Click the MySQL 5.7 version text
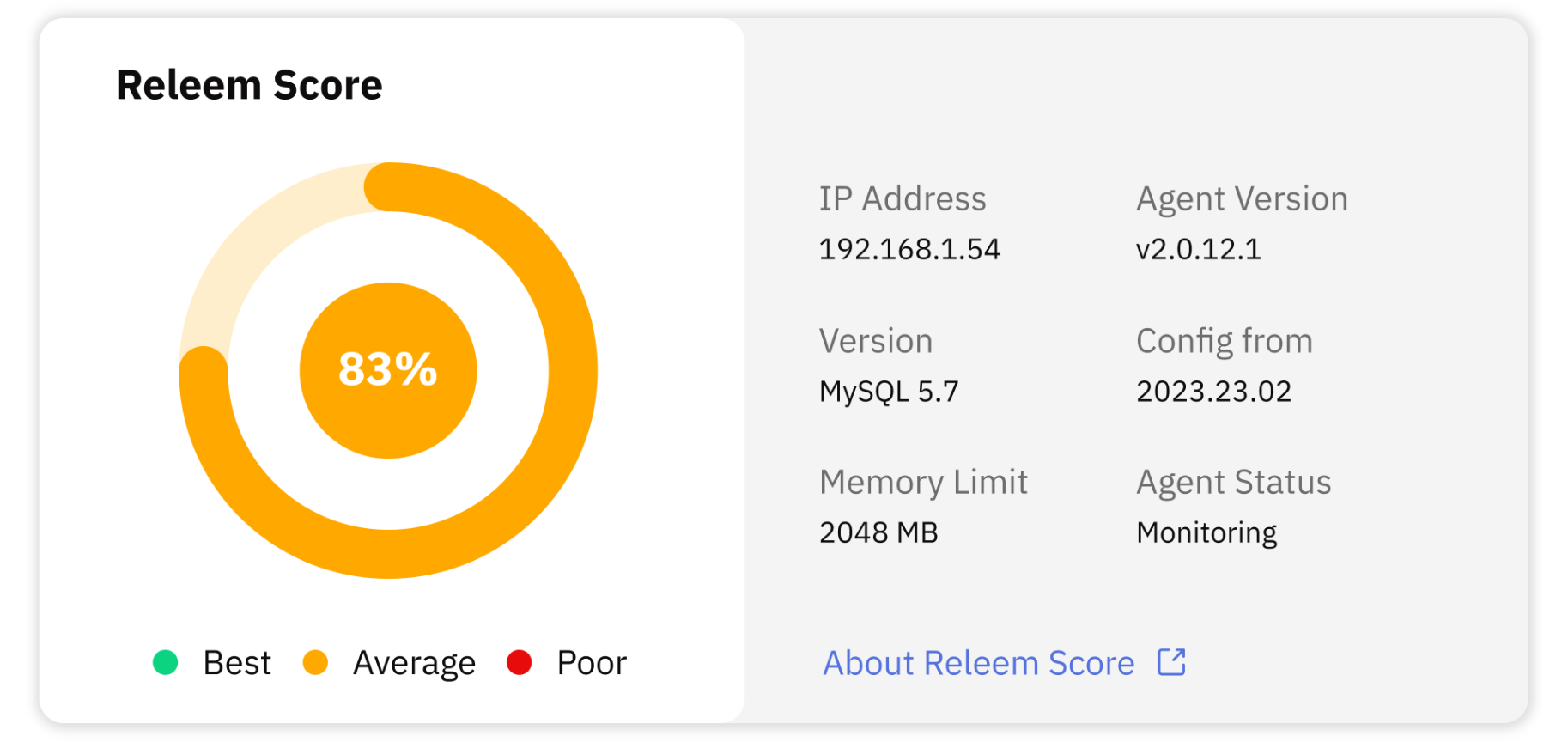The image size is (1568, 742). (x=888, y=391)
